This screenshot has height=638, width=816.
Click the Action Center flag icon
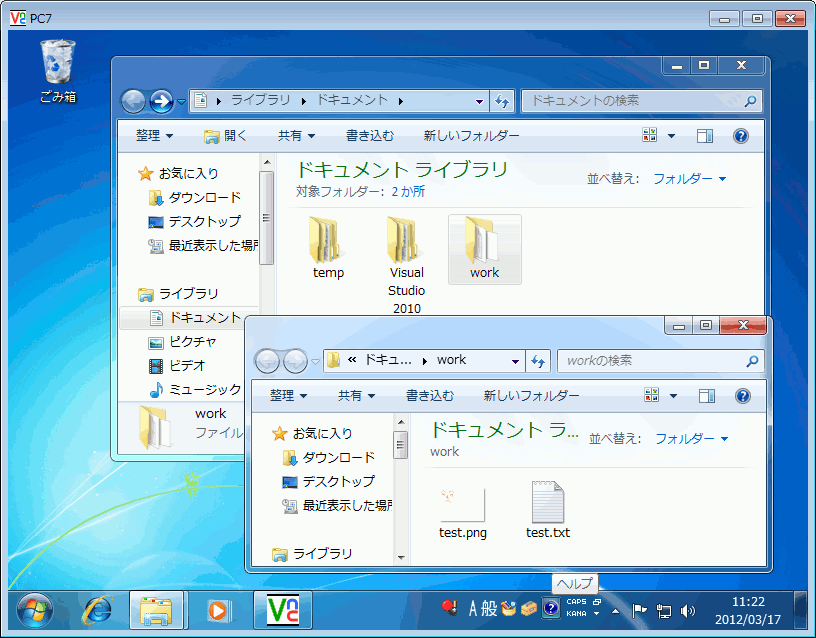pyautogui.click(x=638, y=608)
